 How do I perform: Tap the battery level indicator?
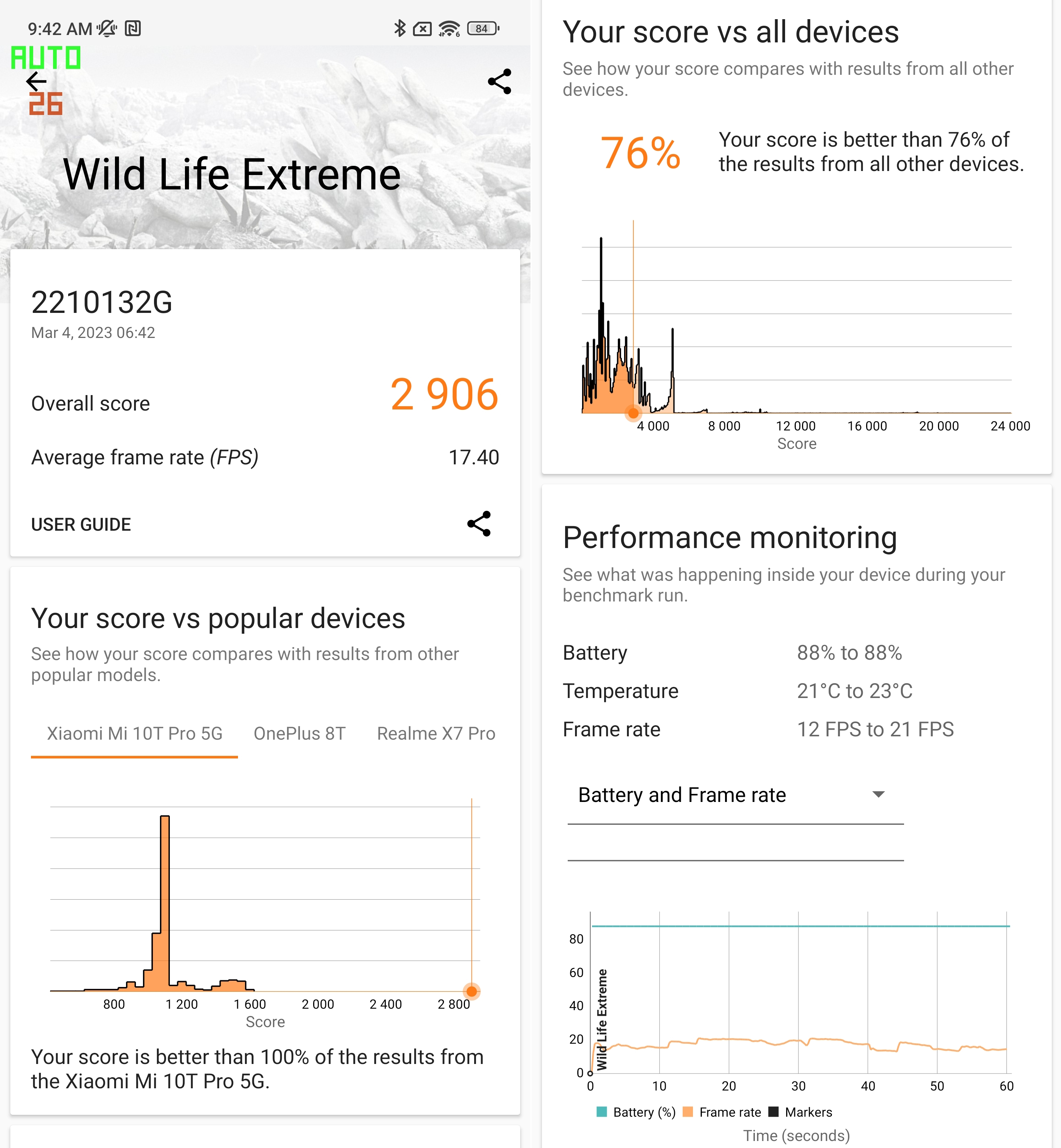click(483, 28)
